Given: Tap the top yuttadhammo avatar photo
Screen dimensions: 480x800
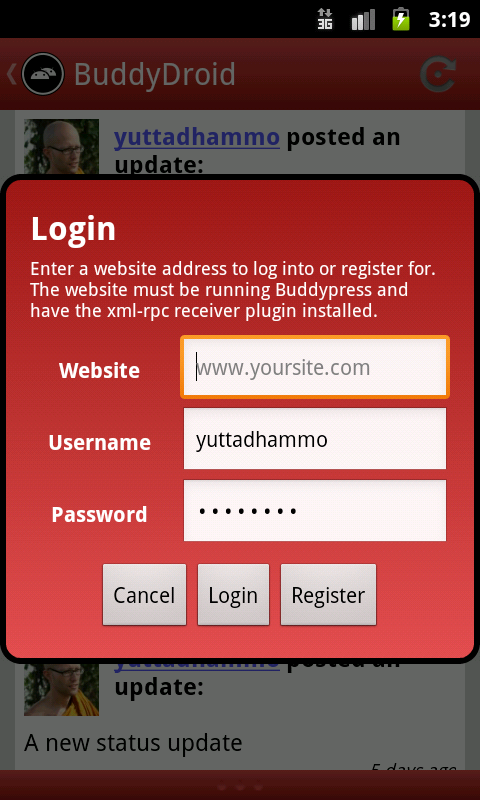Looking at the screenshot, I should tap(61, 147).
